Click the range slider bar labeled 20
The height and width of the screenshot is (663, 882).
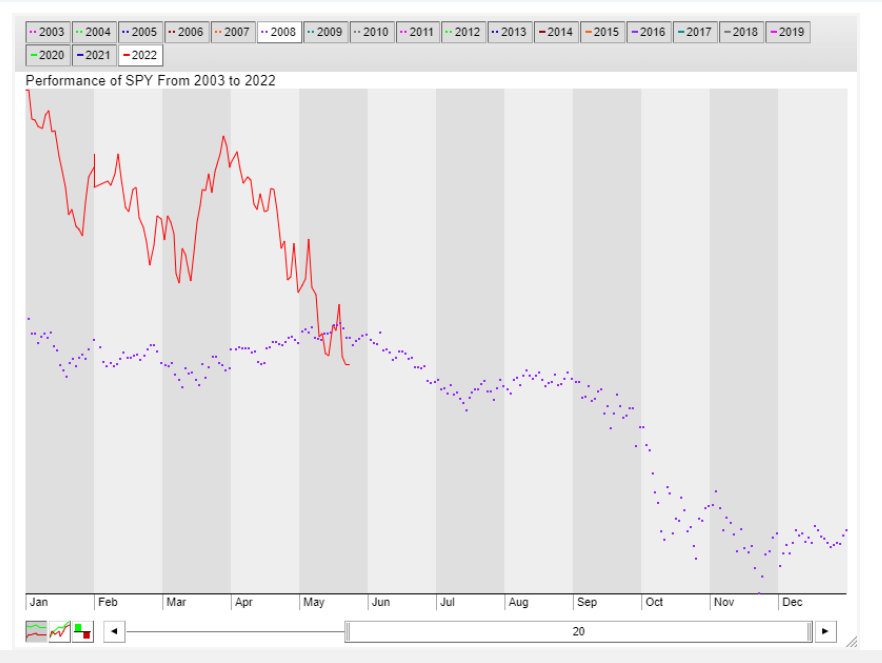click(579, 632)
